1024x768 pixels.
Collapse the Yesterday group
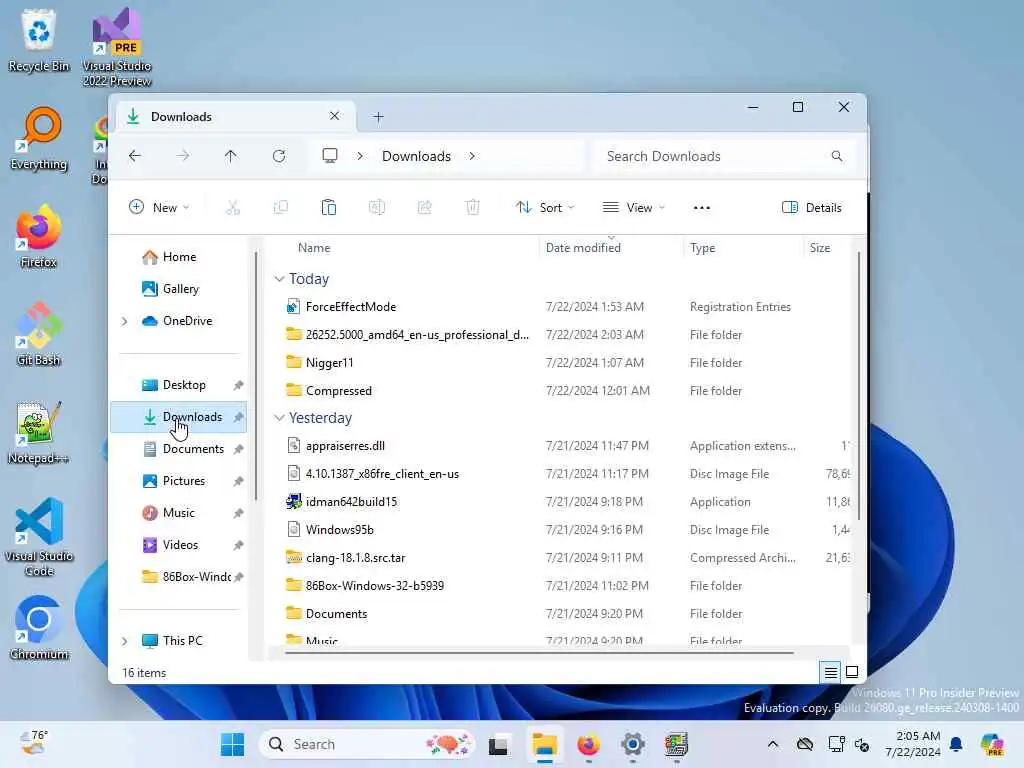coord(279,418)
